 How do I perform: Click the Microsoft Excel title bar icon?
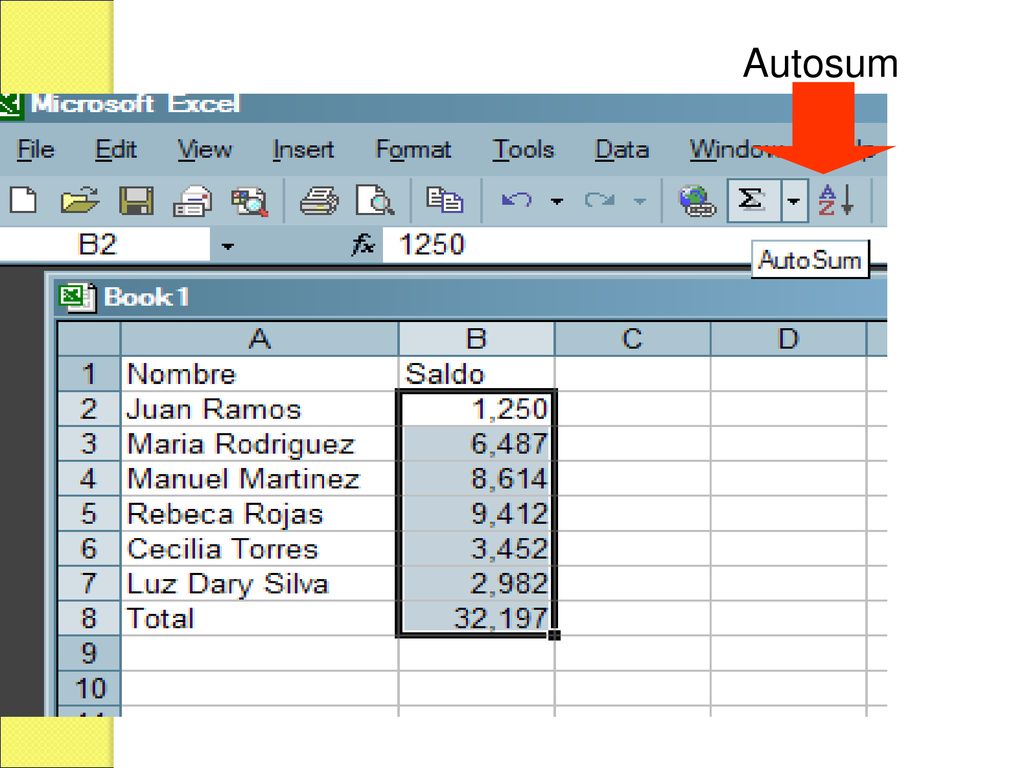(x=10, y=106)
